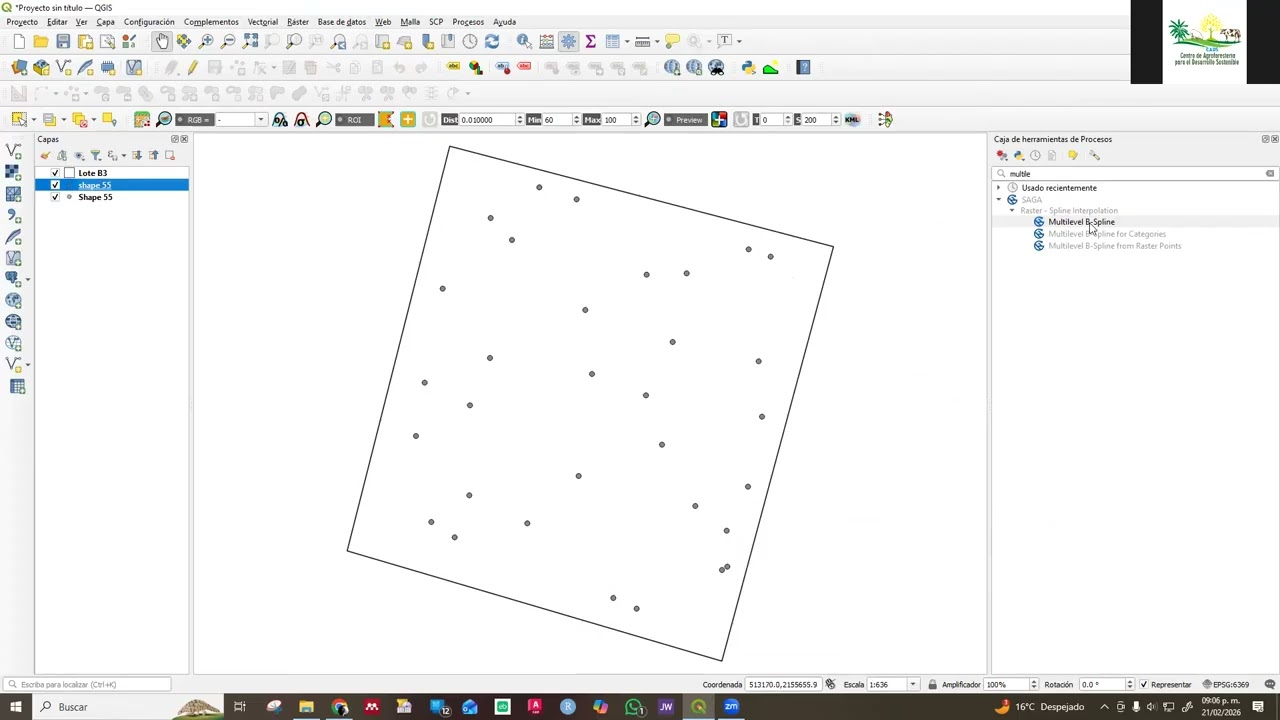Toggle visibility of Lote B3 layer
Screen dimensions: 1280x720
pos(55,173)
